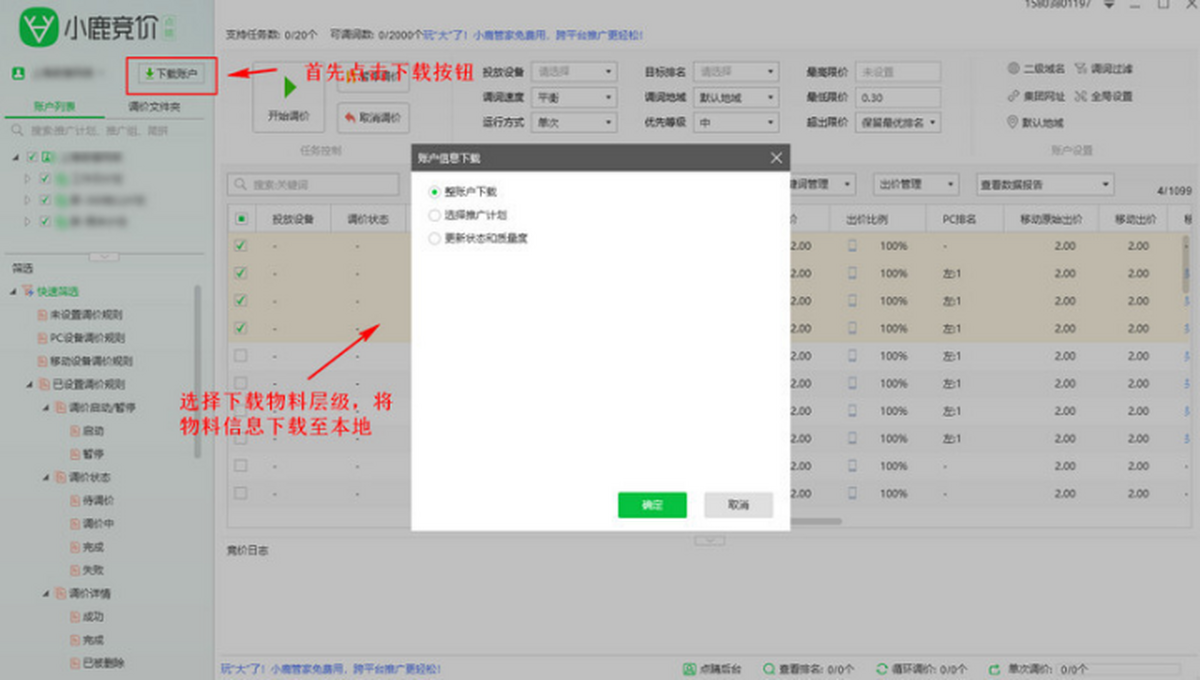Image resolution: width=1200 pixels, height=680 pixels.
Task: Click the sidebar search field for 推广计划
Action: 106,130
